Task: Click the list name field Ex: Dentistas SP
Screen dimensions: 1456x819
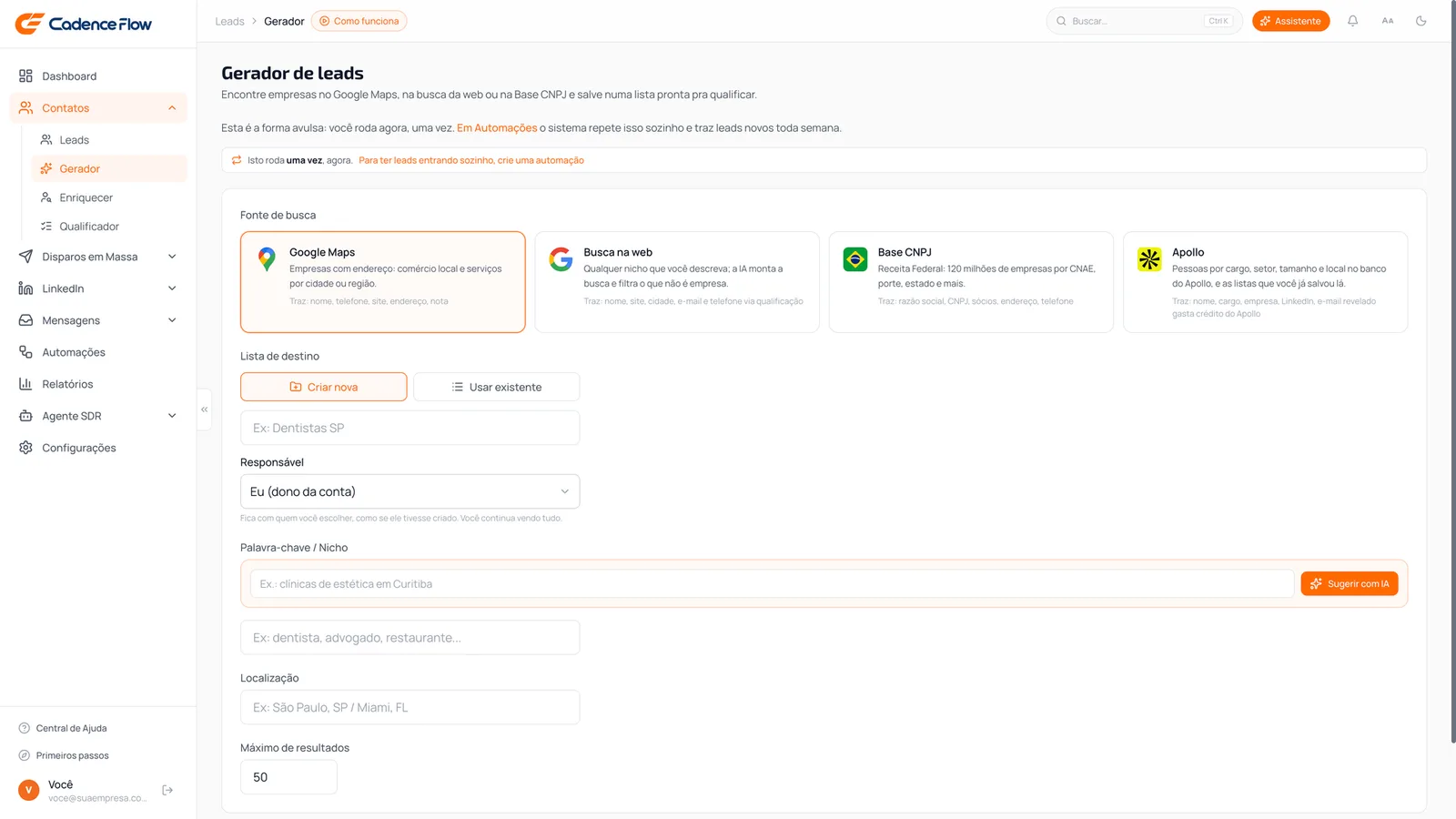Action: pos(409,428)
